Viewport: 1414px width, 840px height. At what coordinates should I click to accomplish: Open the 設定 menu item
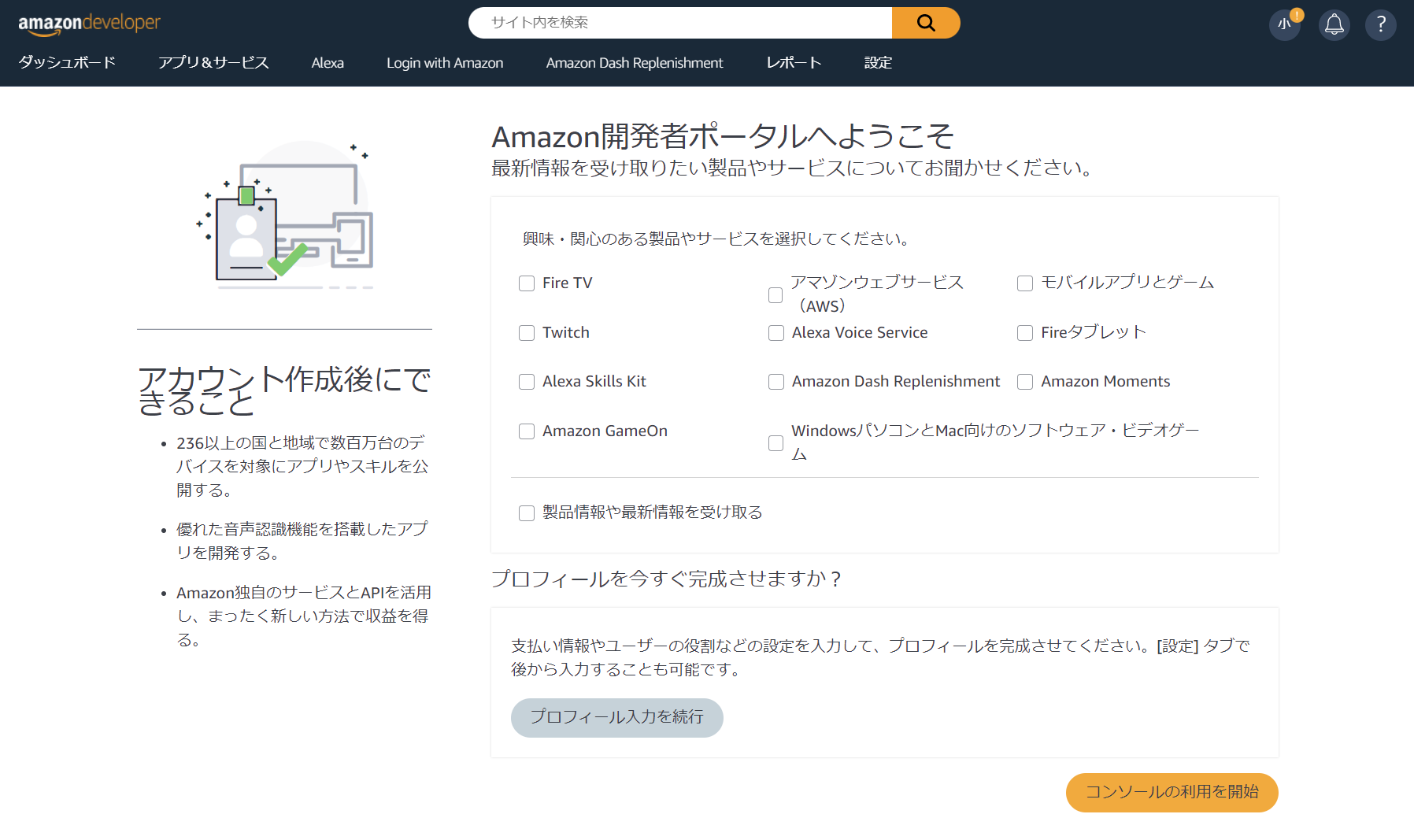[x=877, y=63]
